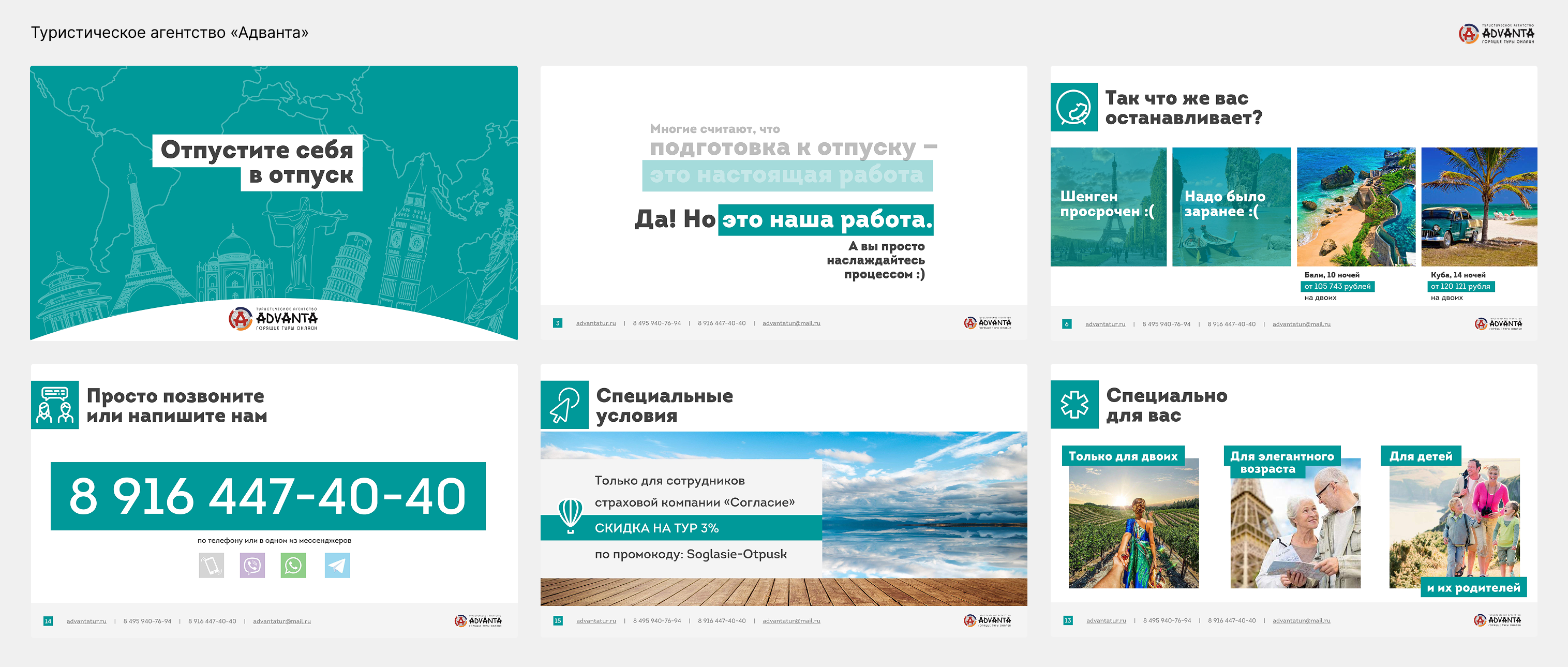Screen dimensions: 1568x667
Task: Click the 'это настоящая работа' faded text
Action: coord(787,176)
